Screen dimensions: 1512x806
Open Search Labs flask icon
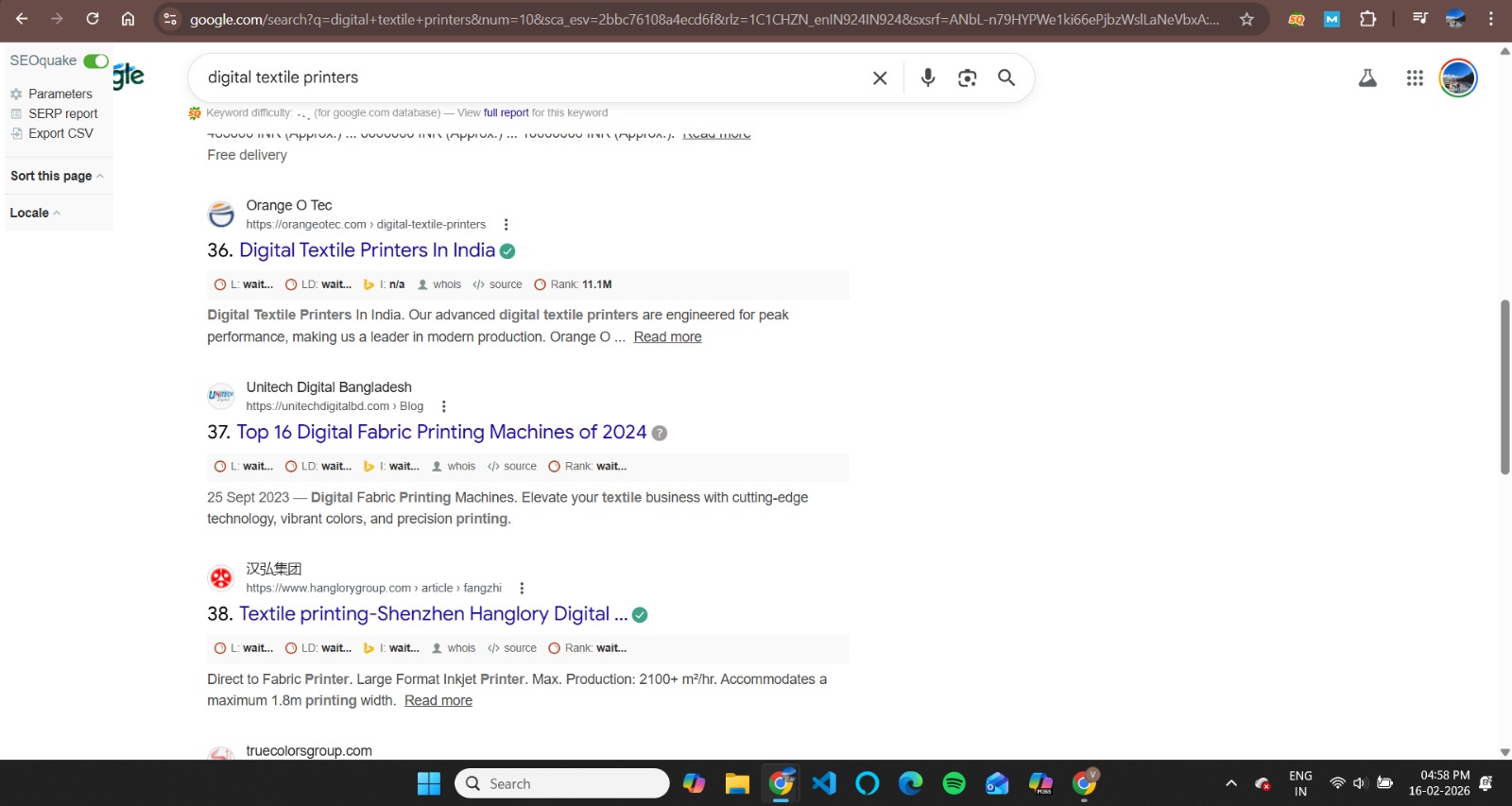(1367, 78)
